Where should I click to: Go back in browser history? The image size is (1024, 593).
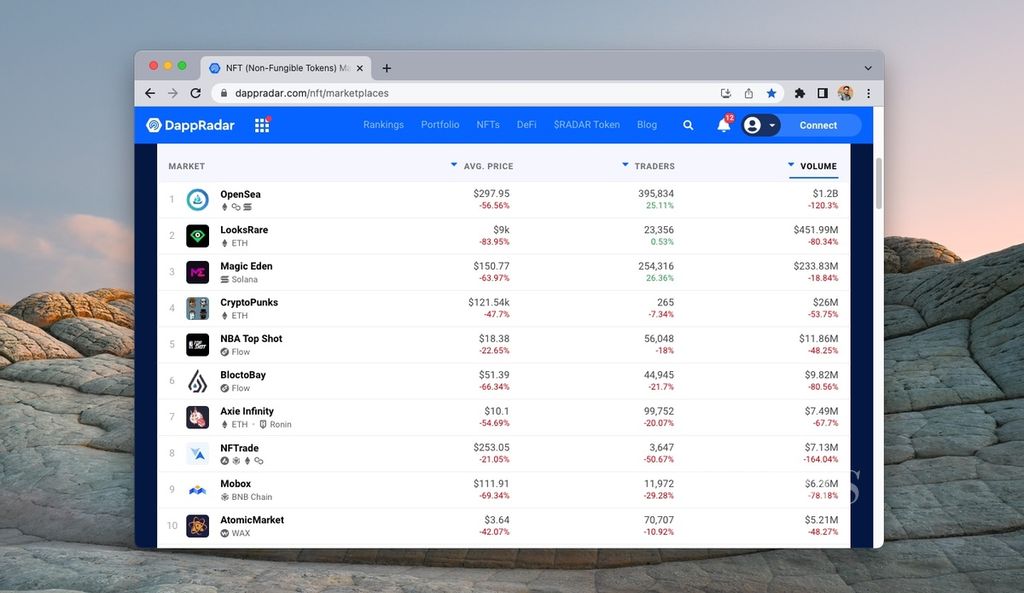click(x=150, y=93)
